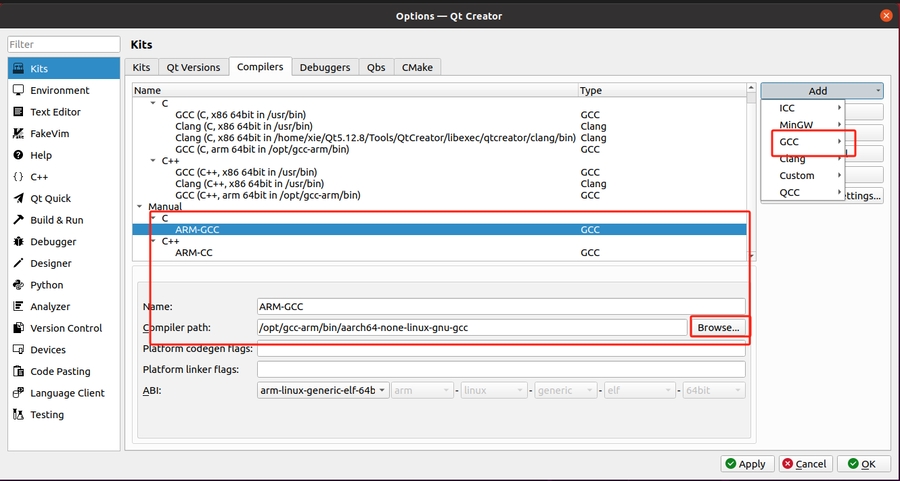Click Browse for compiler path
The height and width of the screenshot is (481, 900).
[718, 328]
